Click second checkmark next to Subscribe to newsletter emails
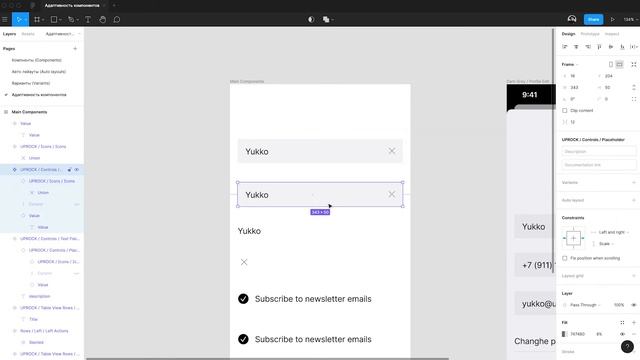This screenshot has width=640, height=360. click(243, 339)
